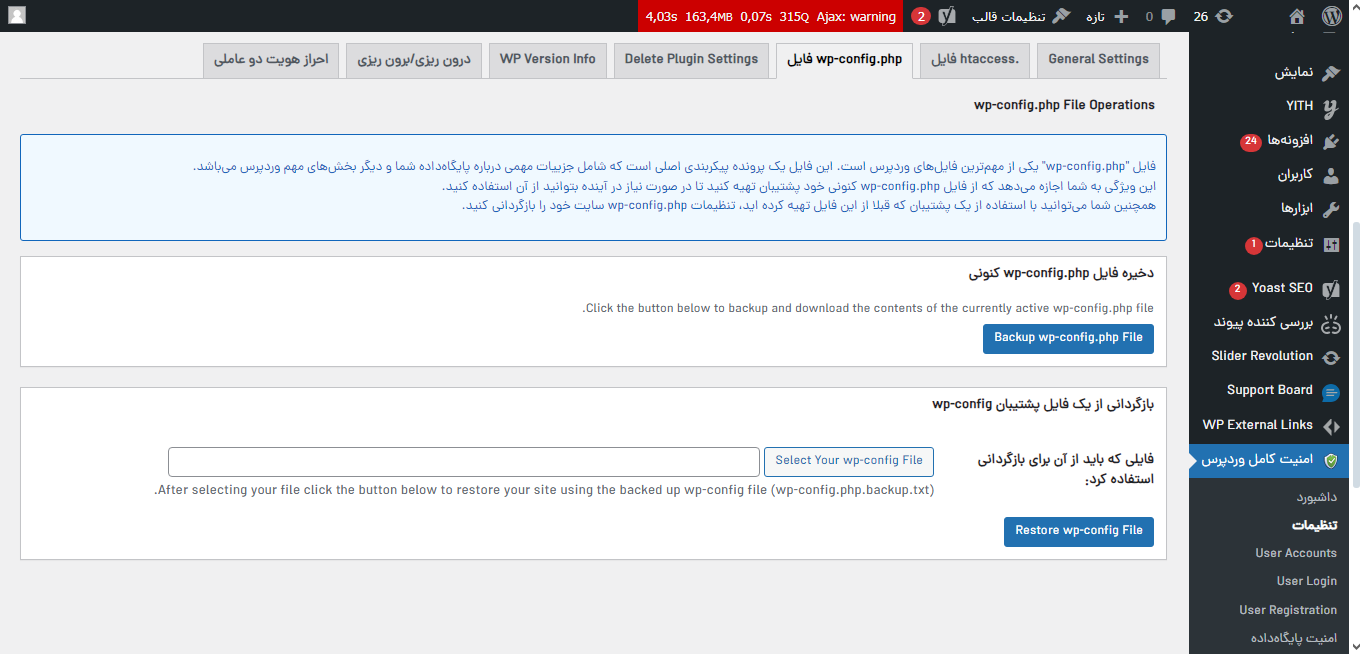Click the Yoast SEO icon in sidebar
The height and width of the screenshot is (654, 1364).
coord(1331,289)
